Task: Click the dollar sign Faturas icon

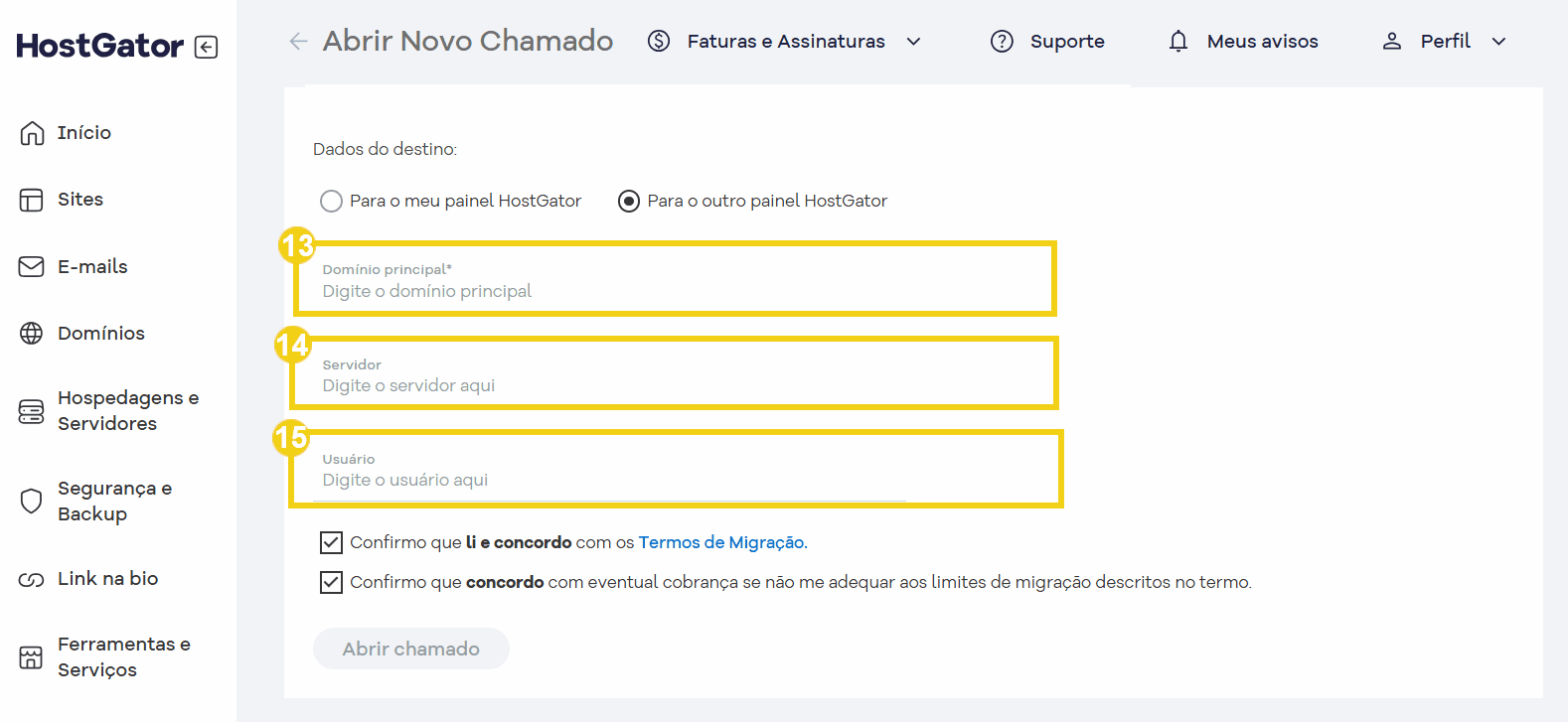Action: point(659,41)
